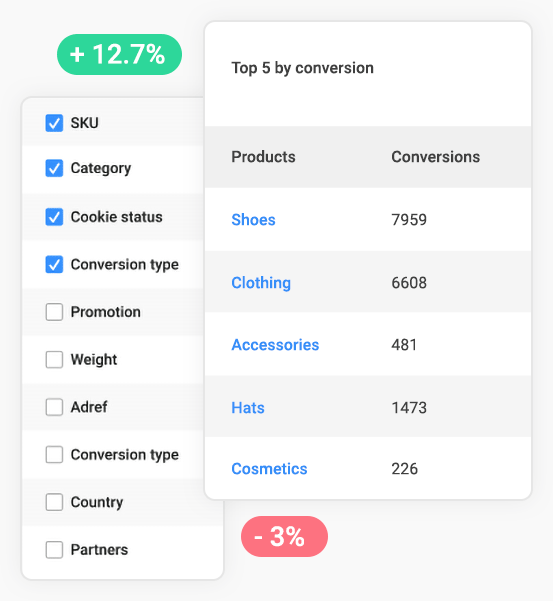
Task: Open the Clothing product link
Action: pos(261,283)
